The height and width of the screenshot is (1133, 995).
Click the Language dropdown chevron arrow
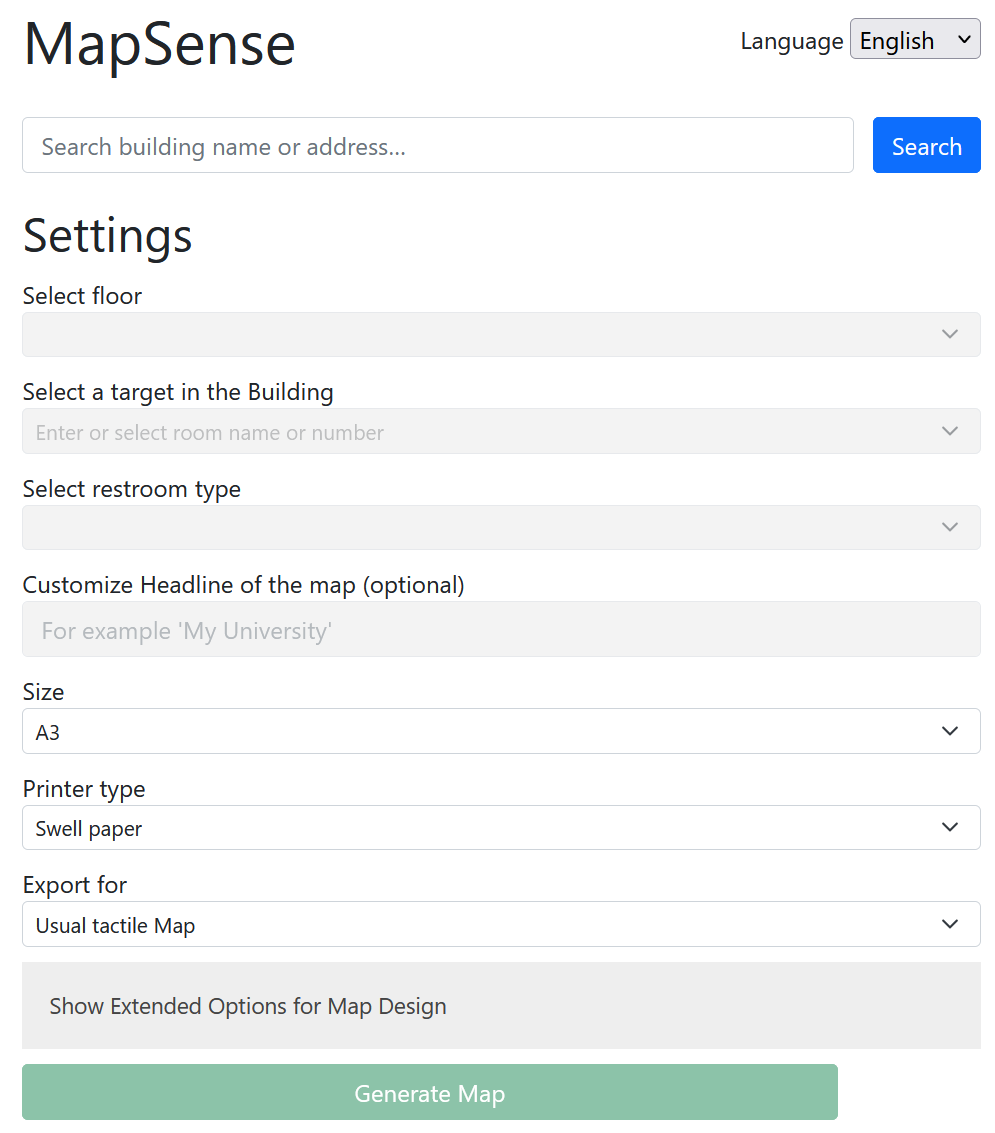pyautogui.click(x=964, y=39)
